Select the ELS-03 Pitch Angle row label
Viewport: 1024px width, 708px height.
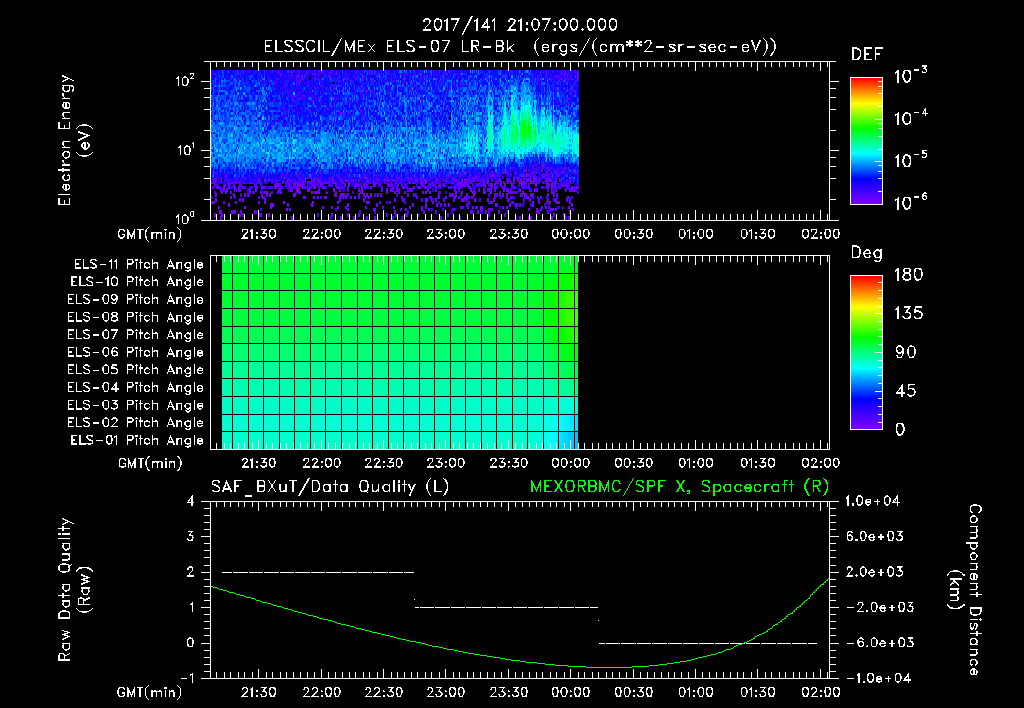click(x=136, y=405)
